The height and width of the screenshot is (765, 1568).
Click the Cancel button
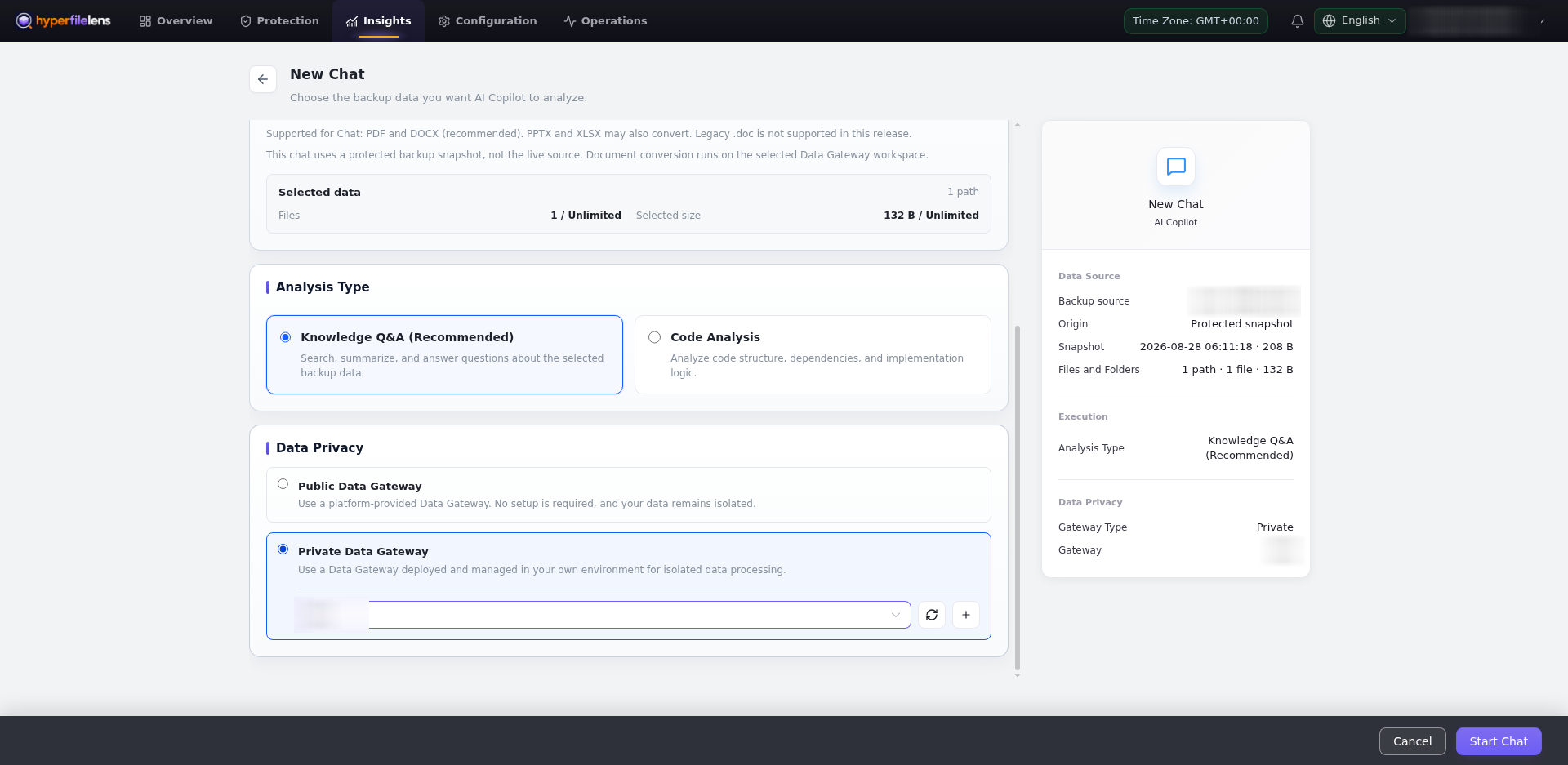click(1413, 741)
